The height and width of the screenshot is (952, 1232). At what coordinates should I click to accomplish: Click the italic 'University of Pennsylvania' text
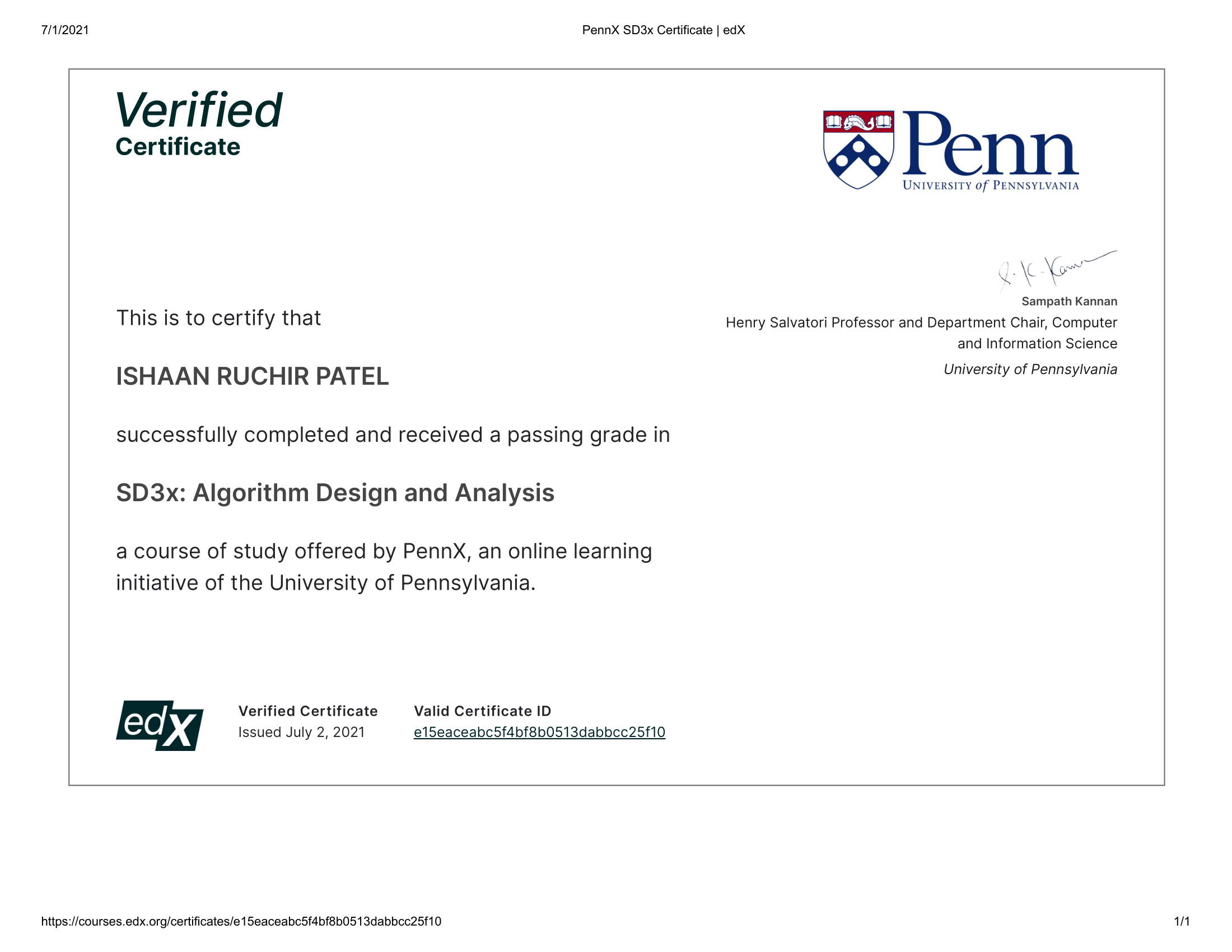[1030, 370]
